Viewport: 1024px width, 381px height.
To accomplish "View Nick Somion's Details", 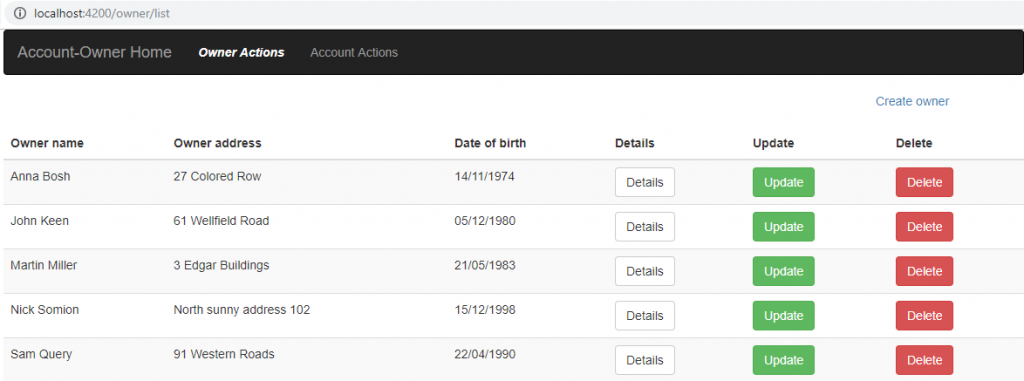I will click(x=645, y=316).
